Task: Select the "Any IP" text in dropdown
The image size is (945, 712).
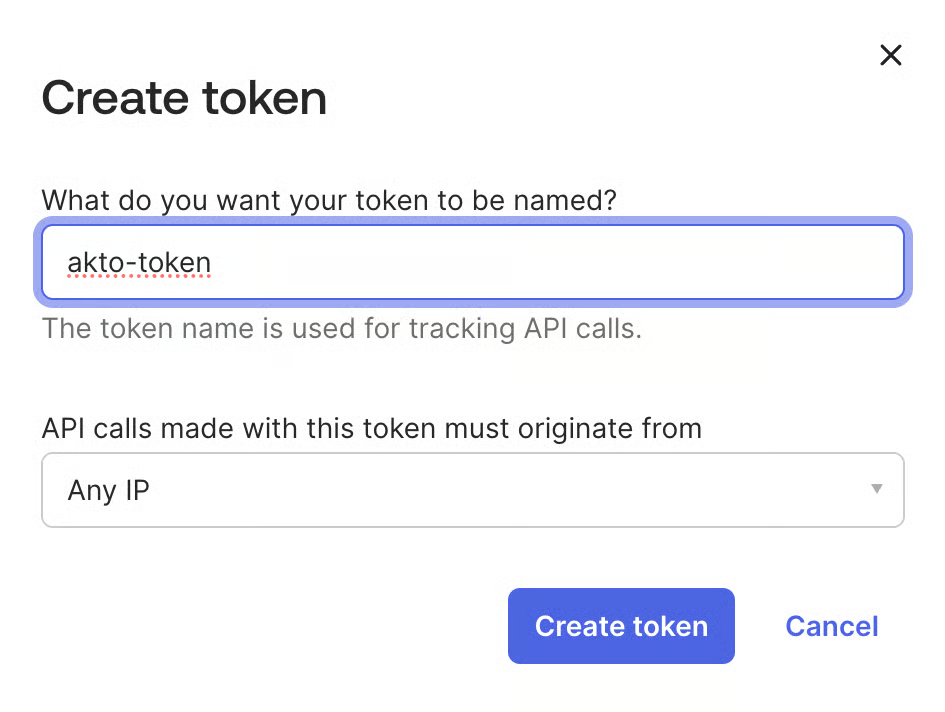Action: (x=108, y=490)
